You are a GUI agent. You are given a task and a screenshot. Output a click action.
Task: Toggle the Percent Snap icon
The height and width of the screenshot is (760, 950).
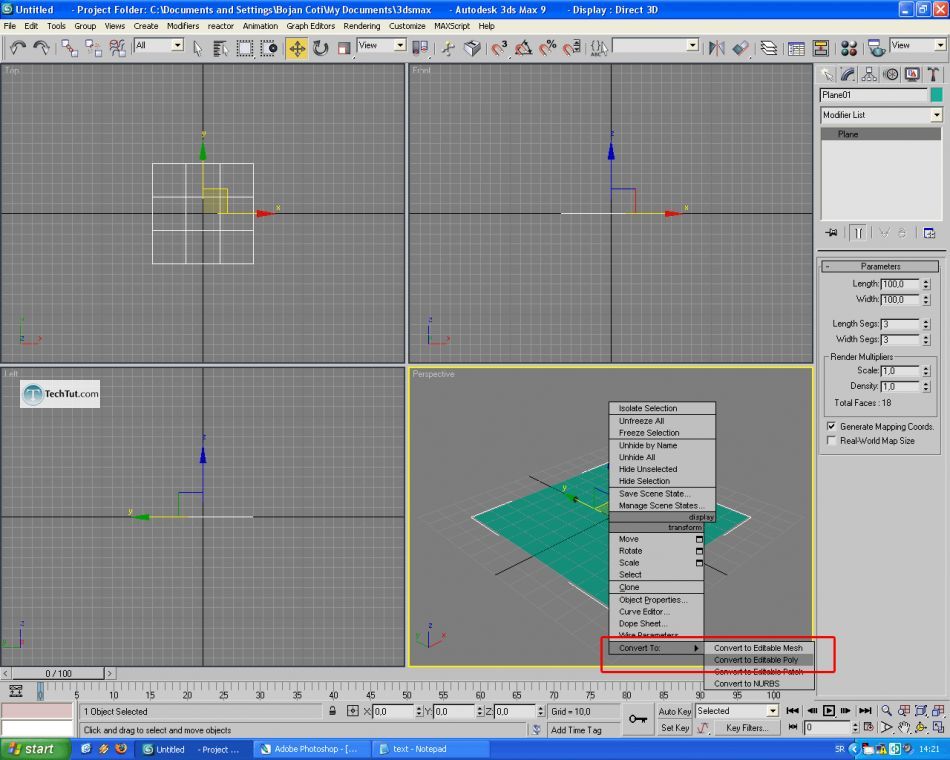548,48
